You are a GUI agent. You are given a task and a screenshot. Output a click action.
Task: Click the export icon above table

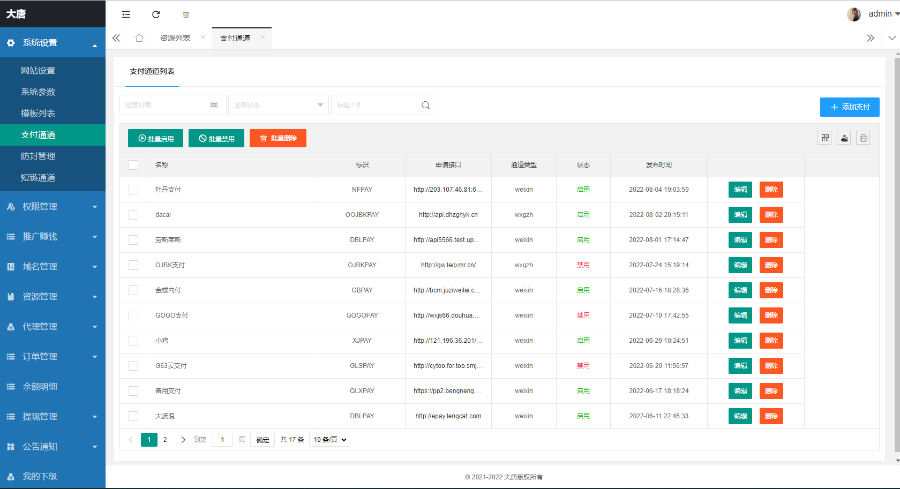(x=844, y=138)
